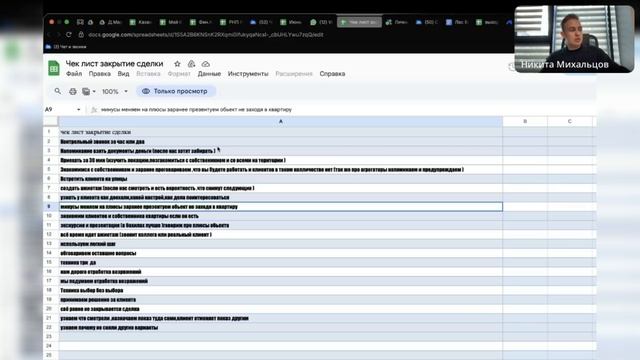Screen dimensions: 640x360
Task: Star the Чек лист закрытие сделки document
Action: click(x=177, y=64)
